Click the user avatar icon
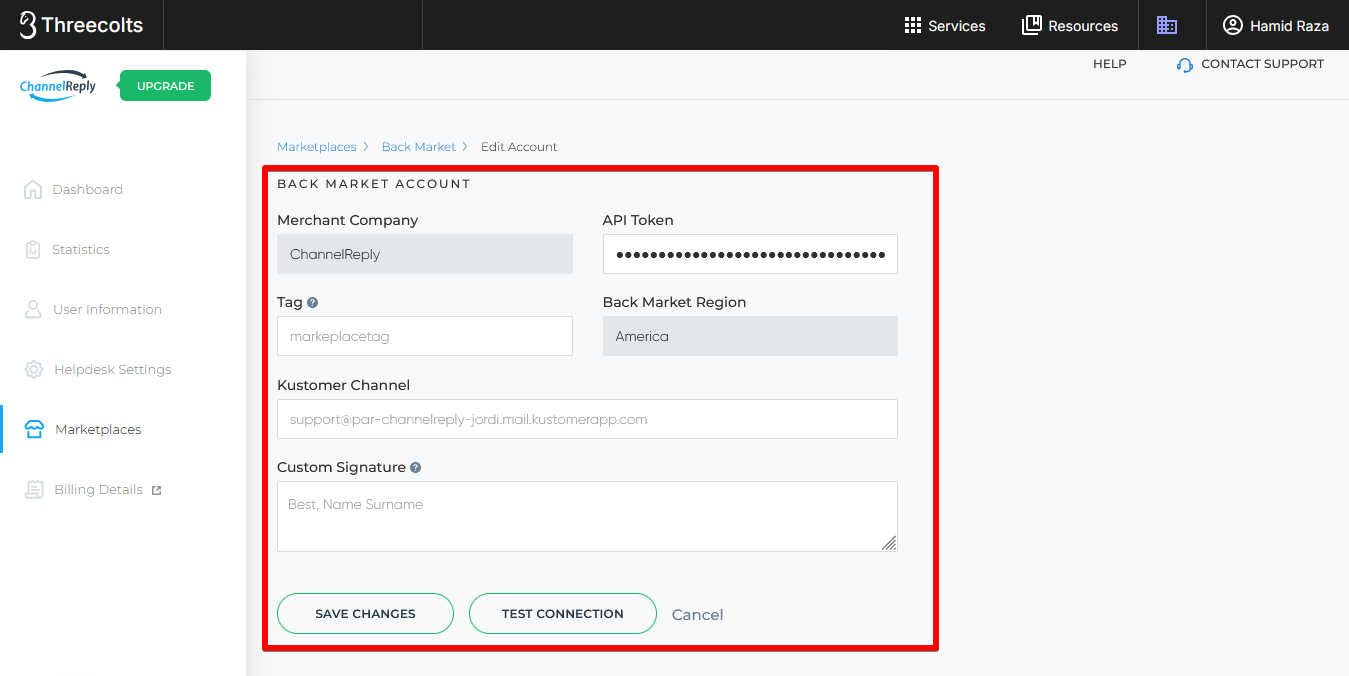 [1233, 25]
